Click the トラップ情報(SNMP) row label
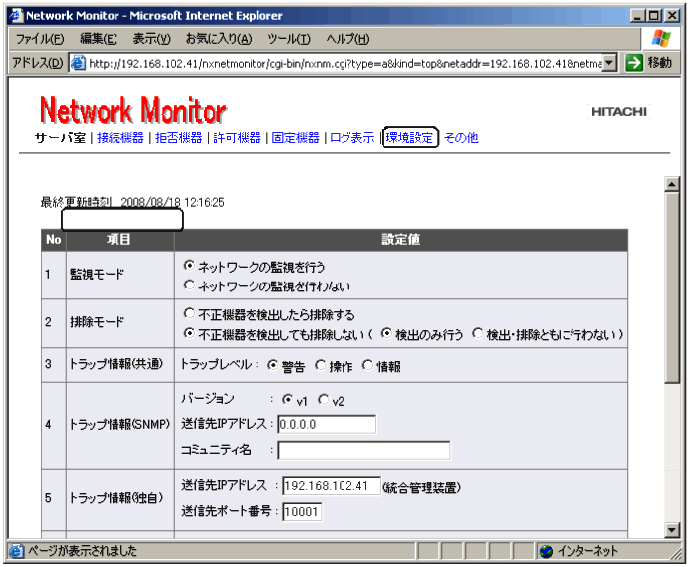The width and height of the screenshot is (688, 567). pyautogui.click(x=120, y=424)
